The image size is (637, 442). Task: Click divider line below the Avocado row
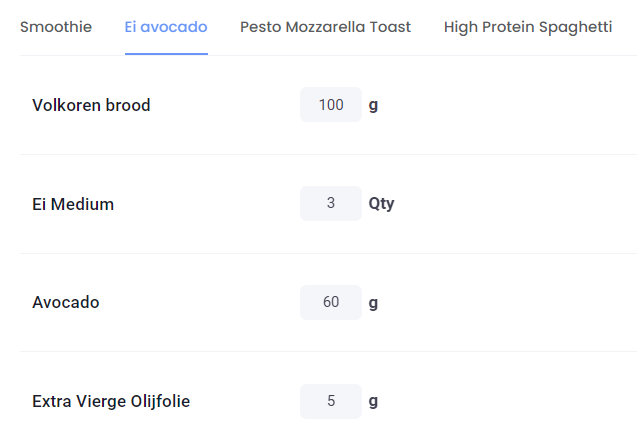[328, 351]
